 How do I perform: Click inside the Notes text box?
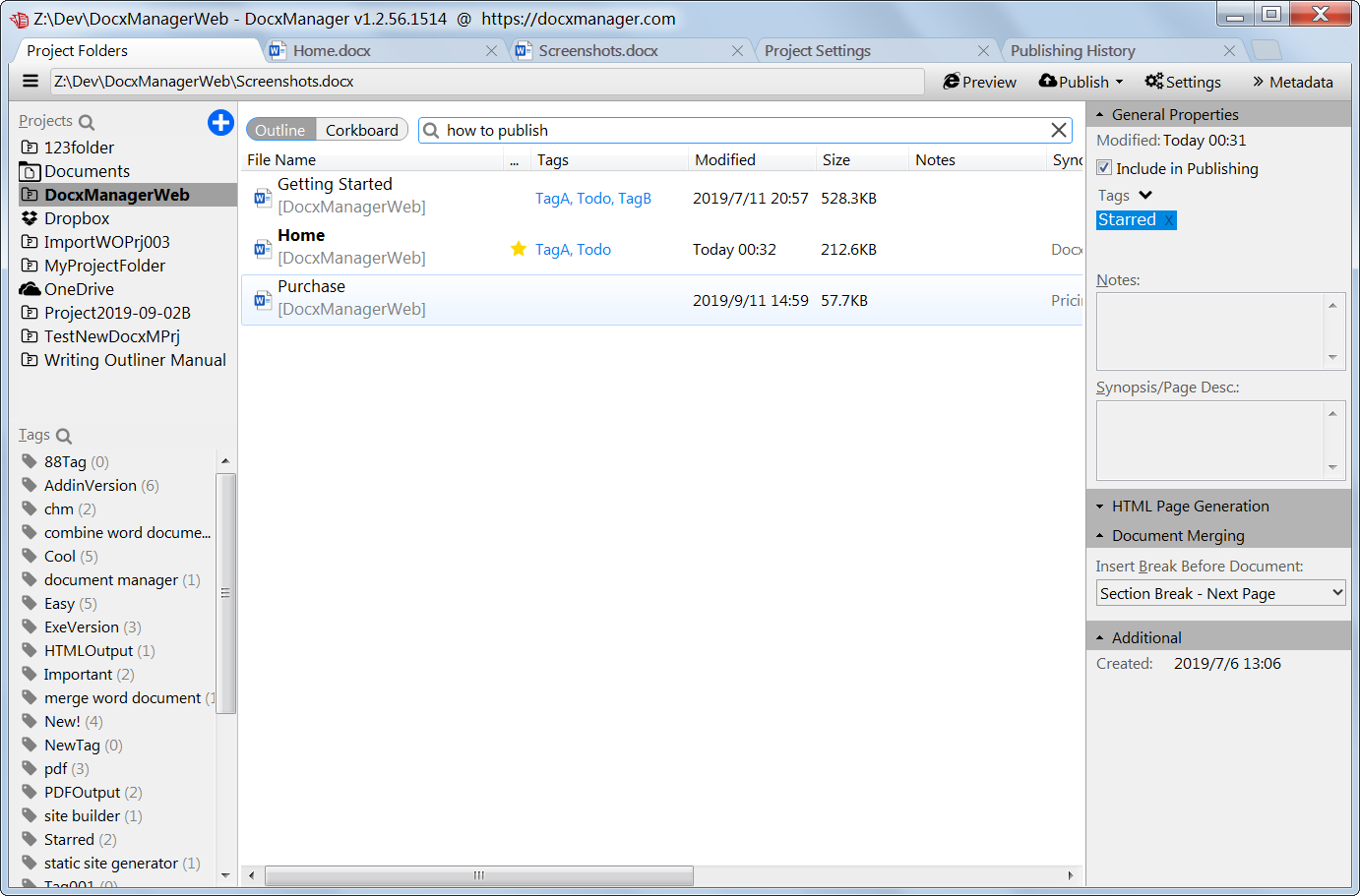1210,331
